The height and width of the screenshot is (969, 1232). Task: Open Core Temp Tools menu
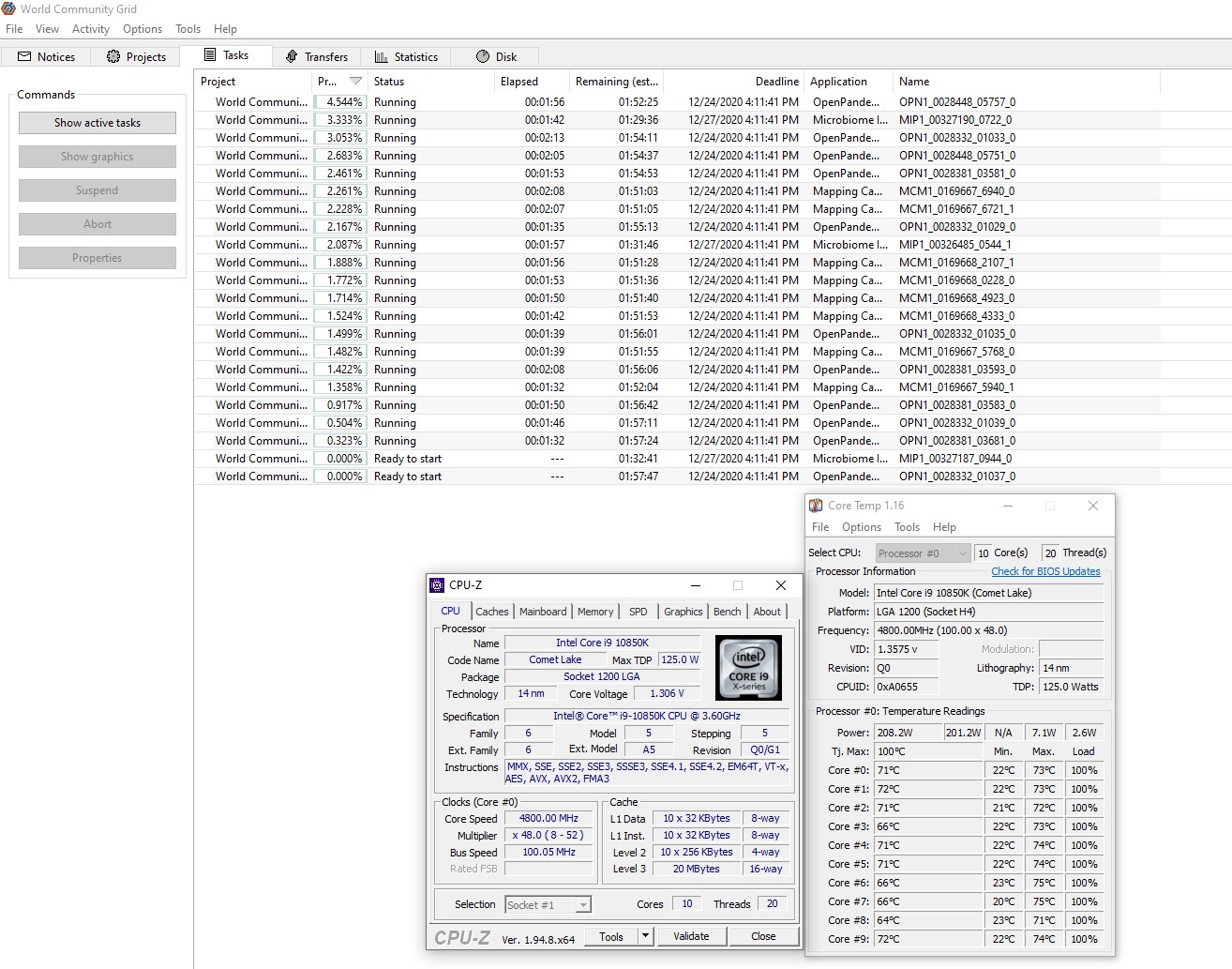907,527
